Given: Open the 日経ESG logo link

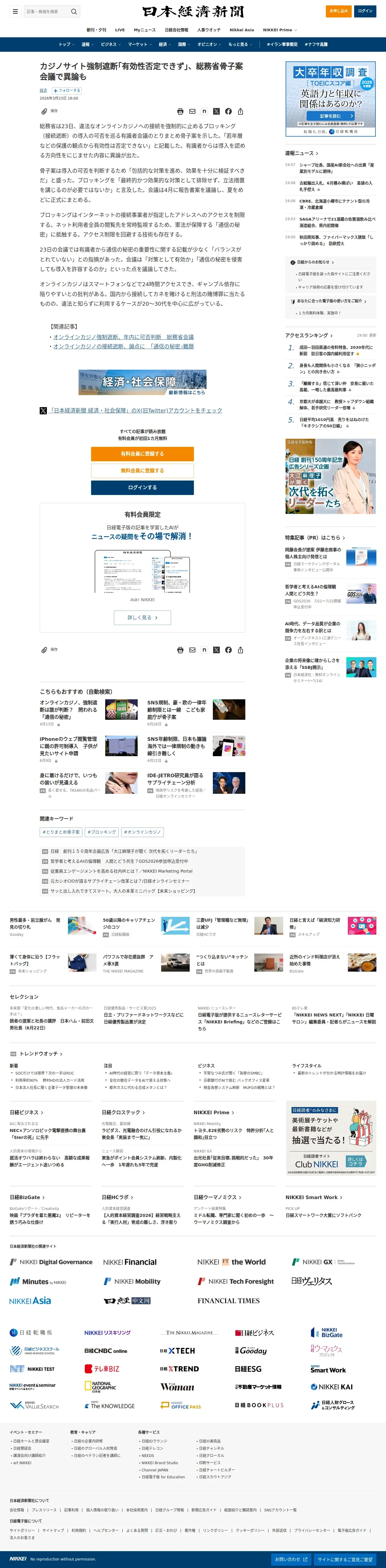Looking at the screenshot, I should (248, 1369).
